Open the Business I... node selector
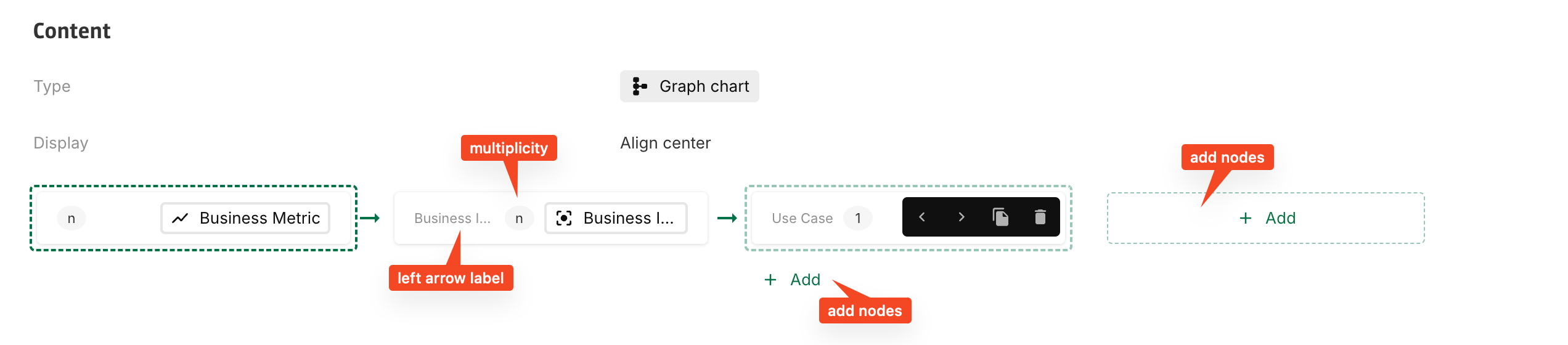Viewport: 1568px width, 345px height. [616, 218]
